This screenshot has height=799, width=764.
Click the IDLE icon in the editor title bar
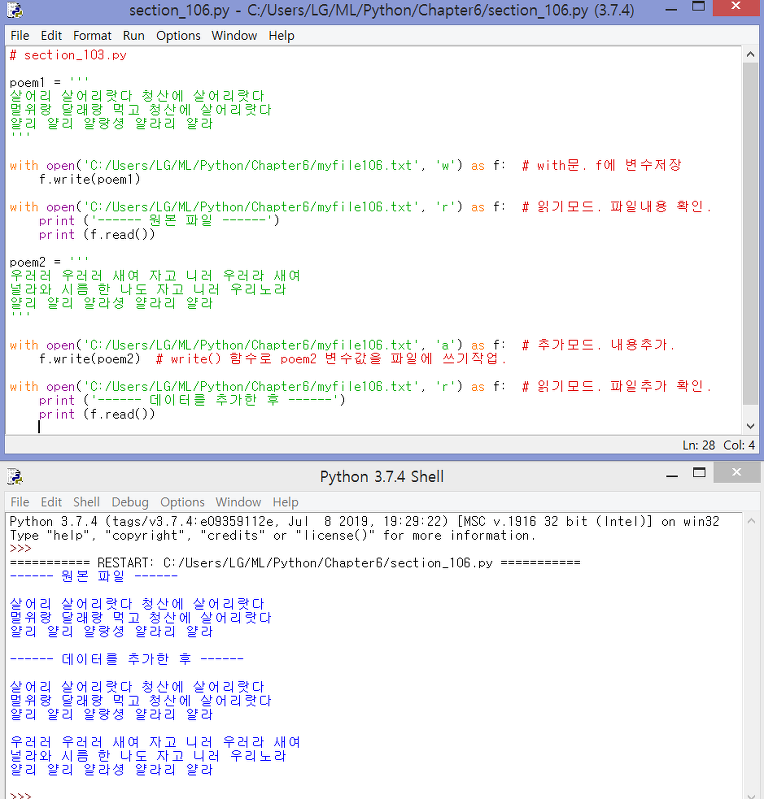(x=15, y=10)
